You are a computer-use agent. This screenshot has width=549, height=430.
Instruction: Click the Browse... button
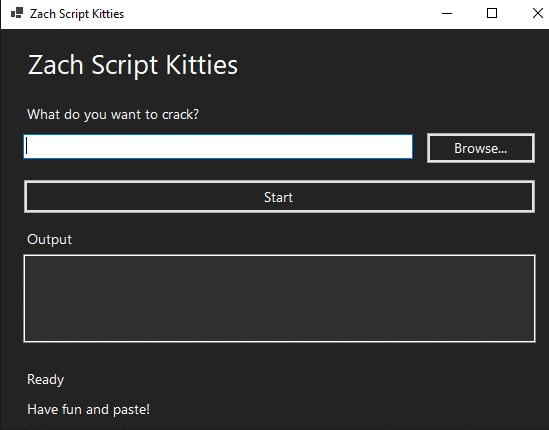(x=480, y=148)
